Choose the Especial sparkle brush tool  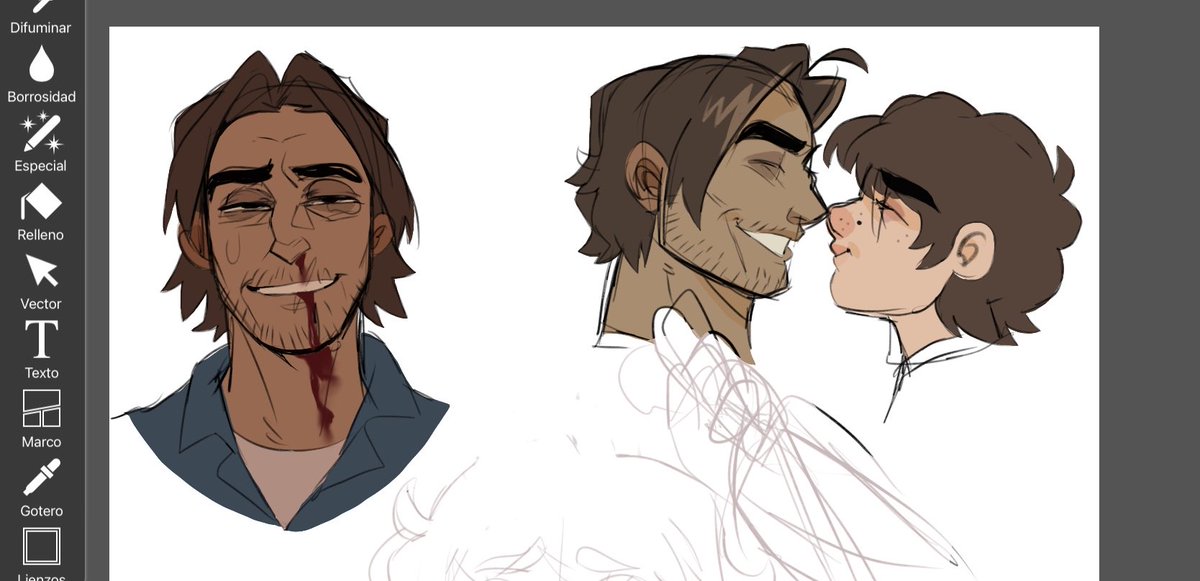41,144
